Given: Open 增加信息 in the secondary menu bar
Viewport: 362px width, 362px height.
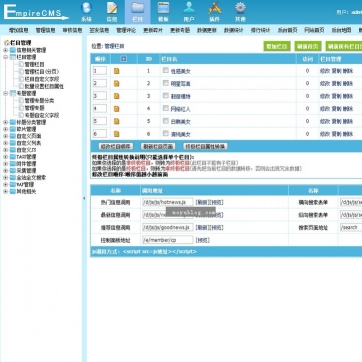Looking at the screenshot, I should pyautogui.click(x=18, y=30).
